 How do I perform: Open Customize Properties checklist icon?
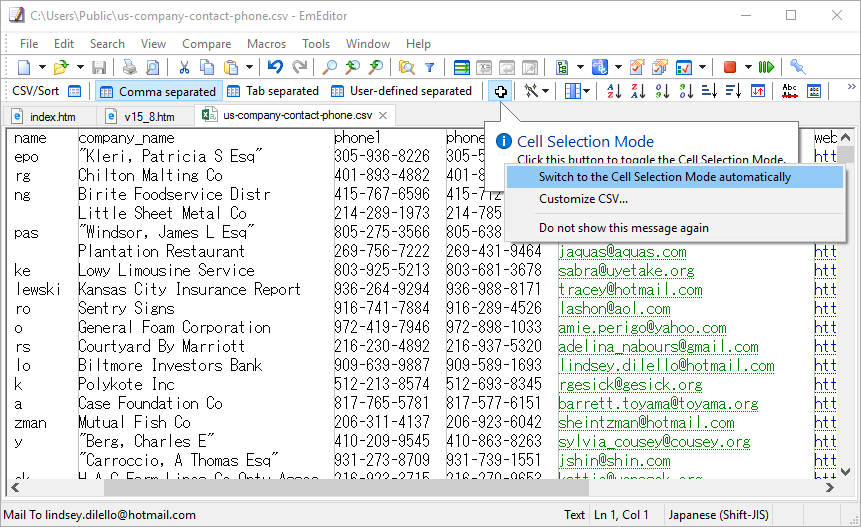coord(684,68)
